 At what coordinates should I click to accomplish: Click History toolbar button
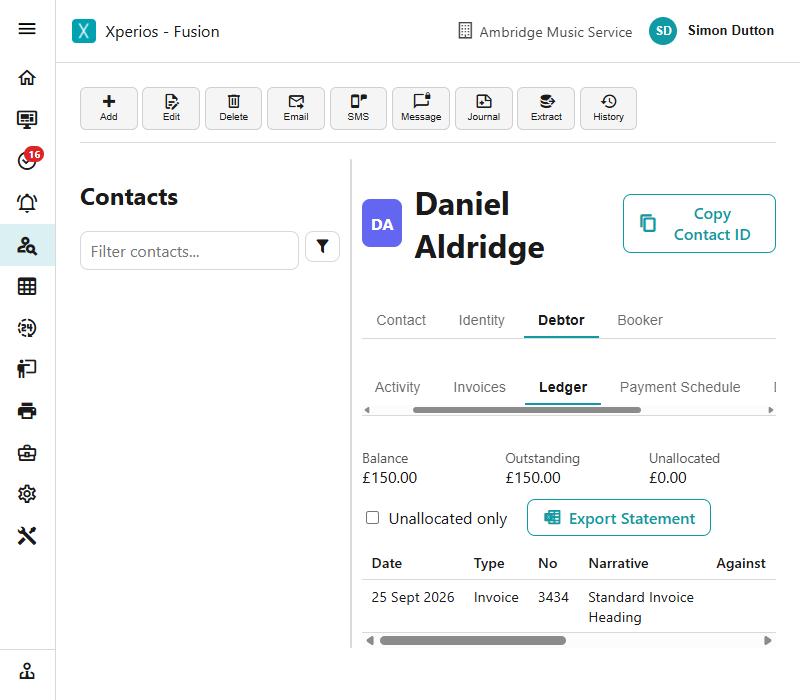(x=608, y=108)
